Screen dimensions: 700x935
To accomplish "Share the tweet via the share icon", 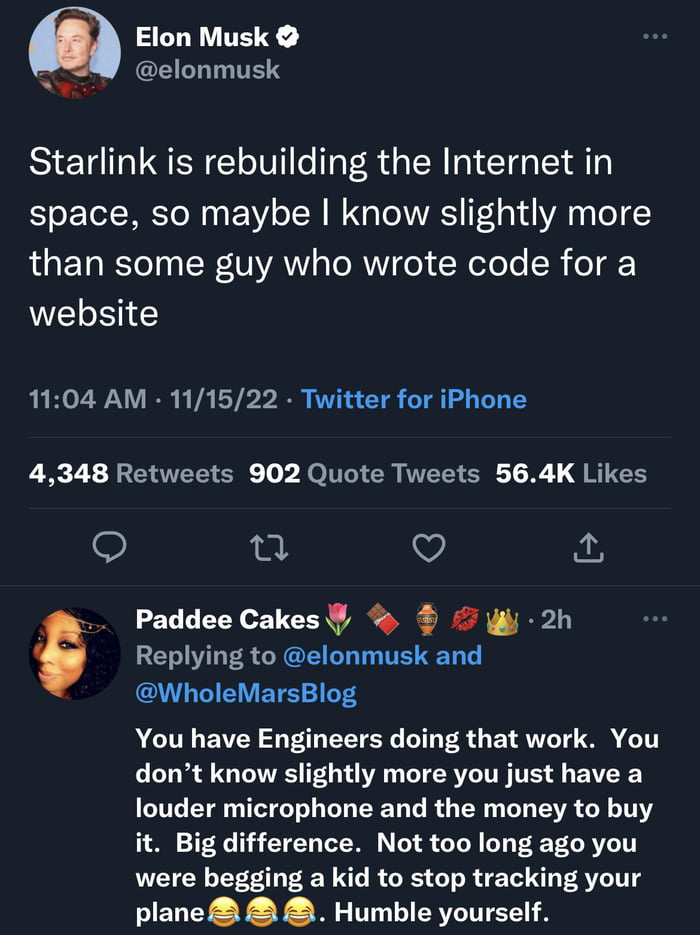I will [x=590, y=546].
